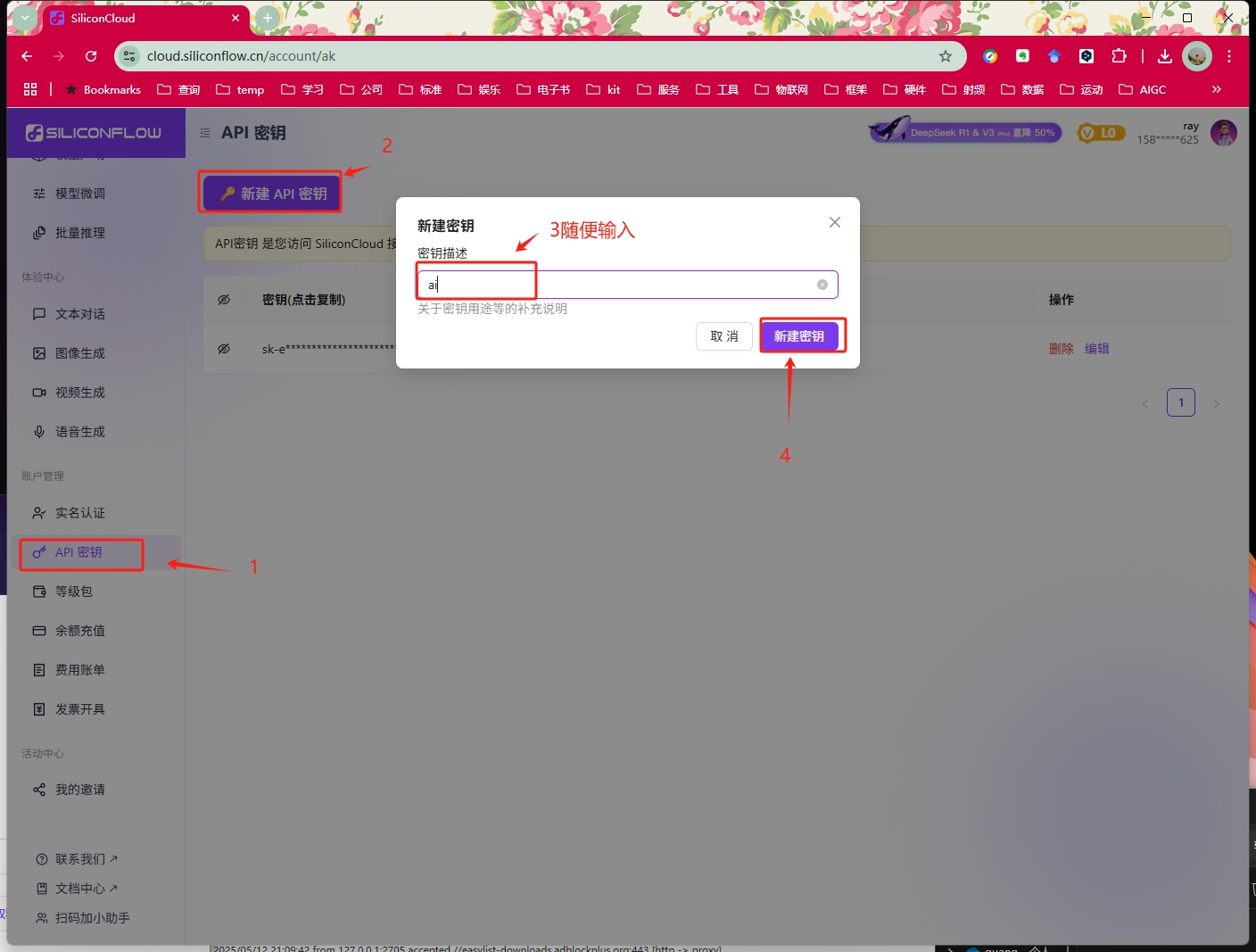Clear the key description with the clear icon

click(822, 285)
